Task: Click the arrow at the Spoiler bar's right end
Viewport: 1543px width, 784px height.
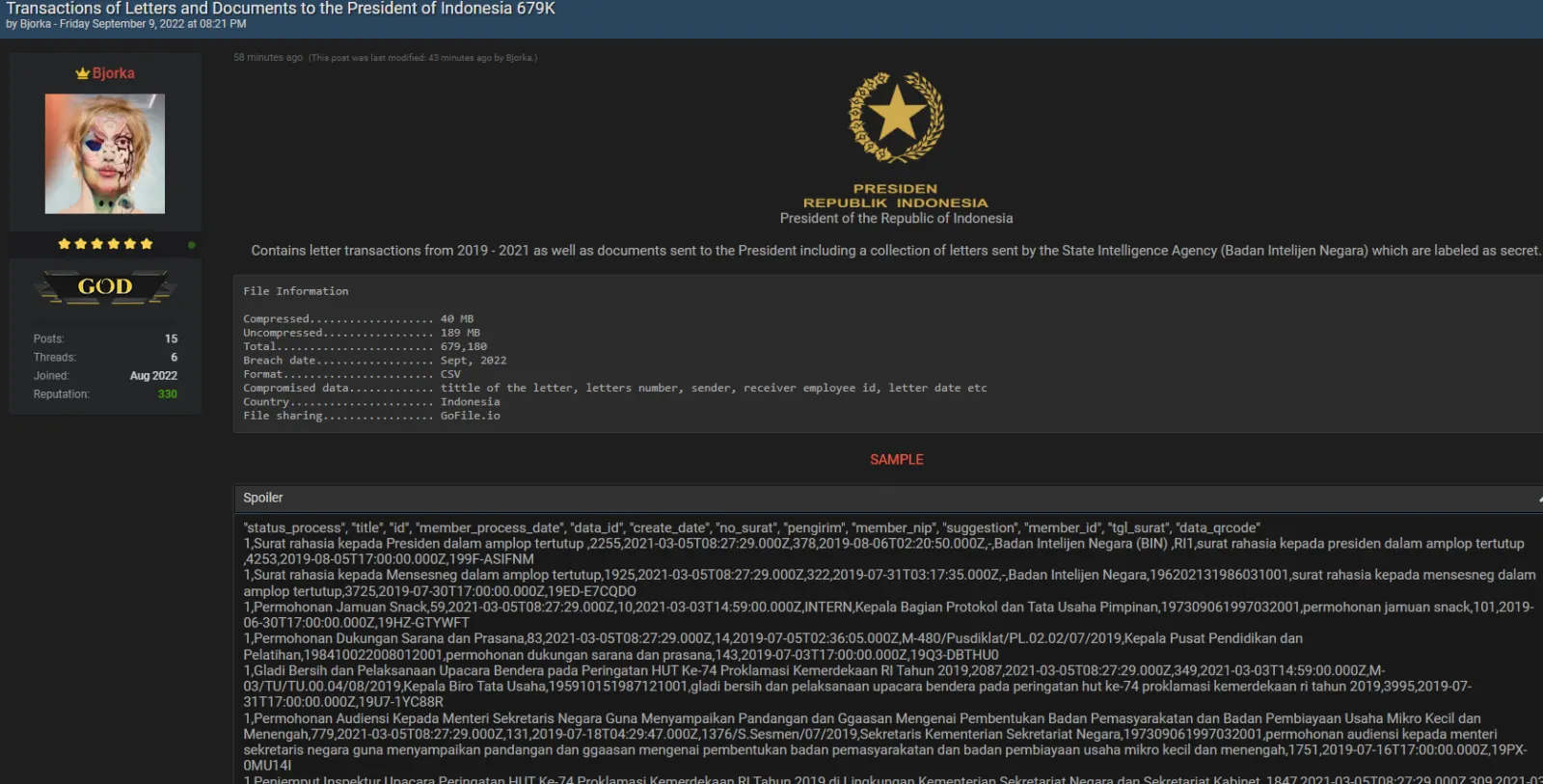Action: tap(1539, 499)
